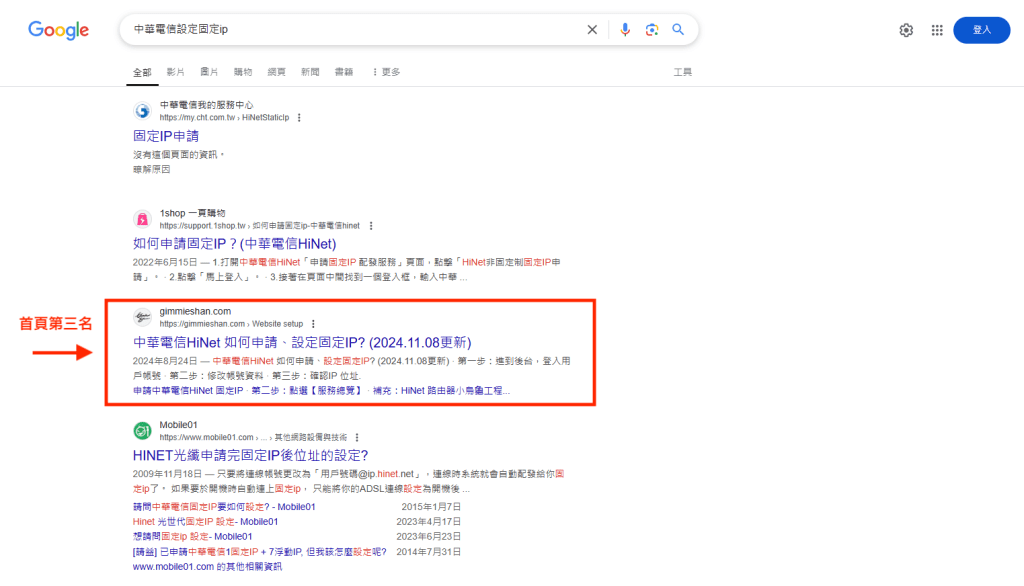Open Google Lens image search icon
Viewport: 1024px width, 586px height.
point(652,29)
